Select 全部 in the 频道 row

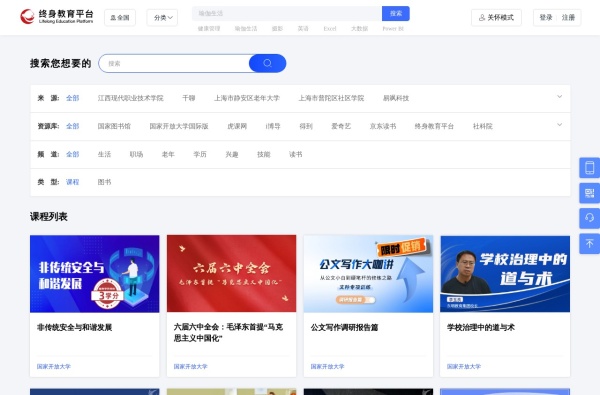click(x=73, y=155)
